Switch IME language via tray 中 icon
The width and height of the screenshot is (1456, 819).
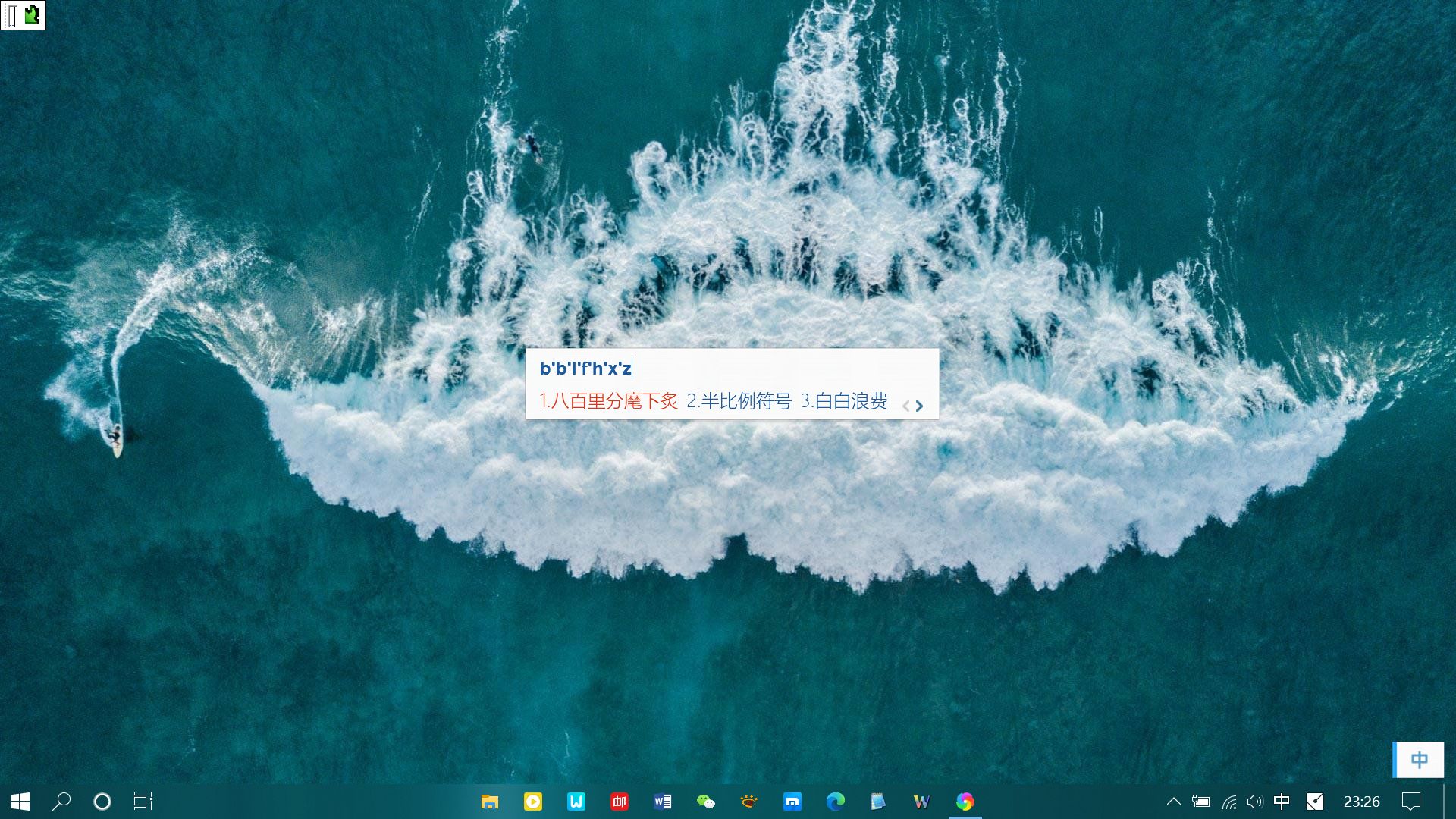pos(1282,802)
